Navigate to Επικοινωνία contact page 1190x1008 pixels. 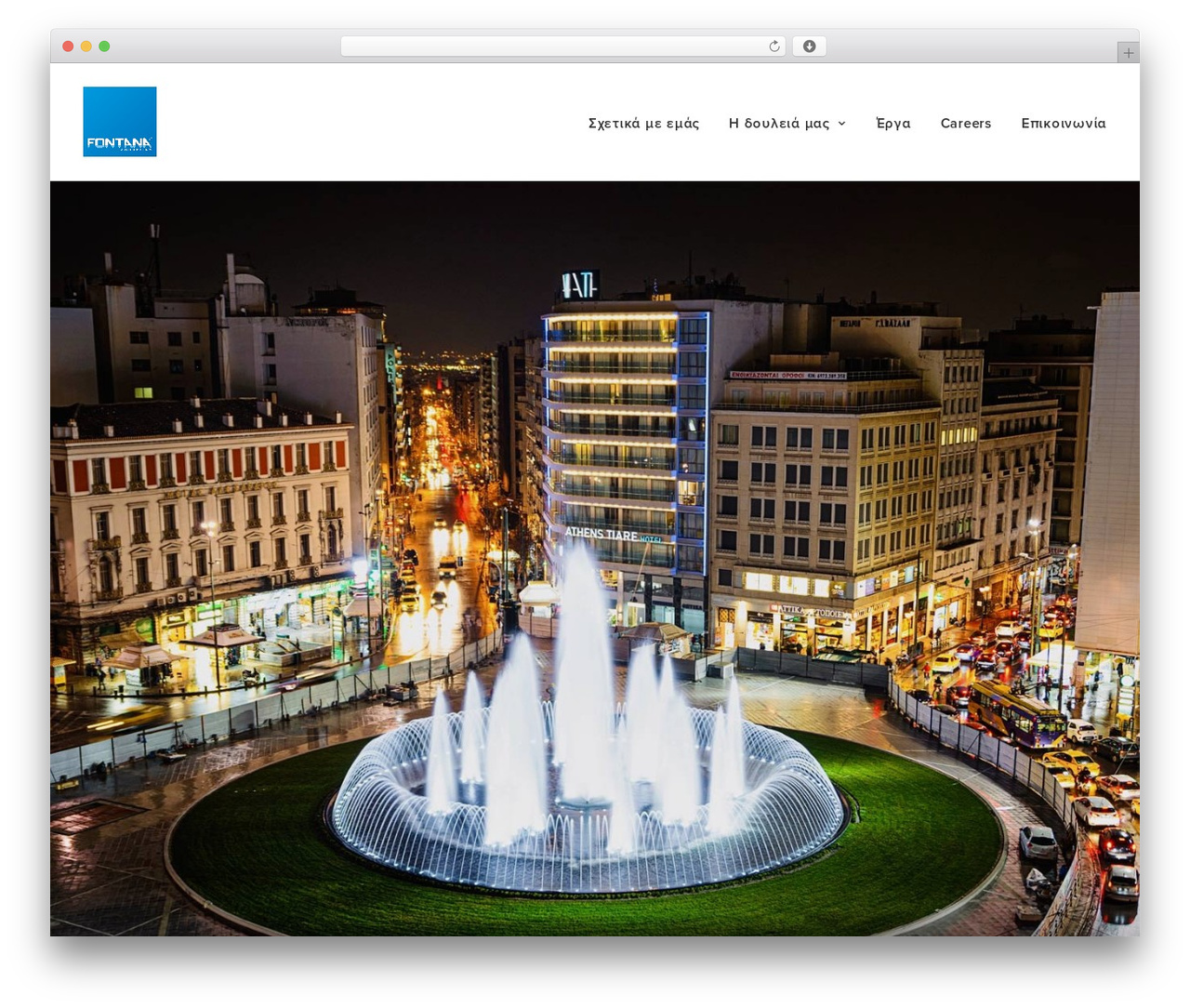(1064, 124)
